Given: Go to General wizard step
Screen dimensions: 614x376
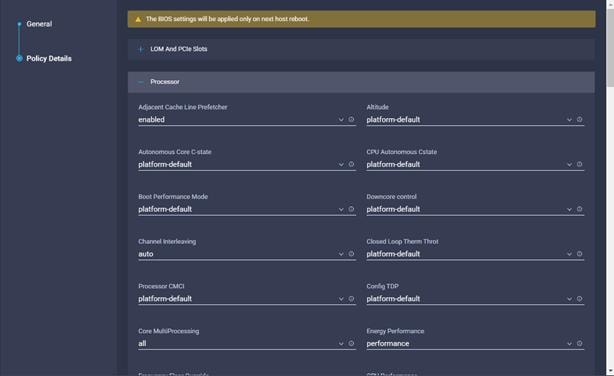Looking at the screenshot, I should pyautogui.click(x=39, y=24).
